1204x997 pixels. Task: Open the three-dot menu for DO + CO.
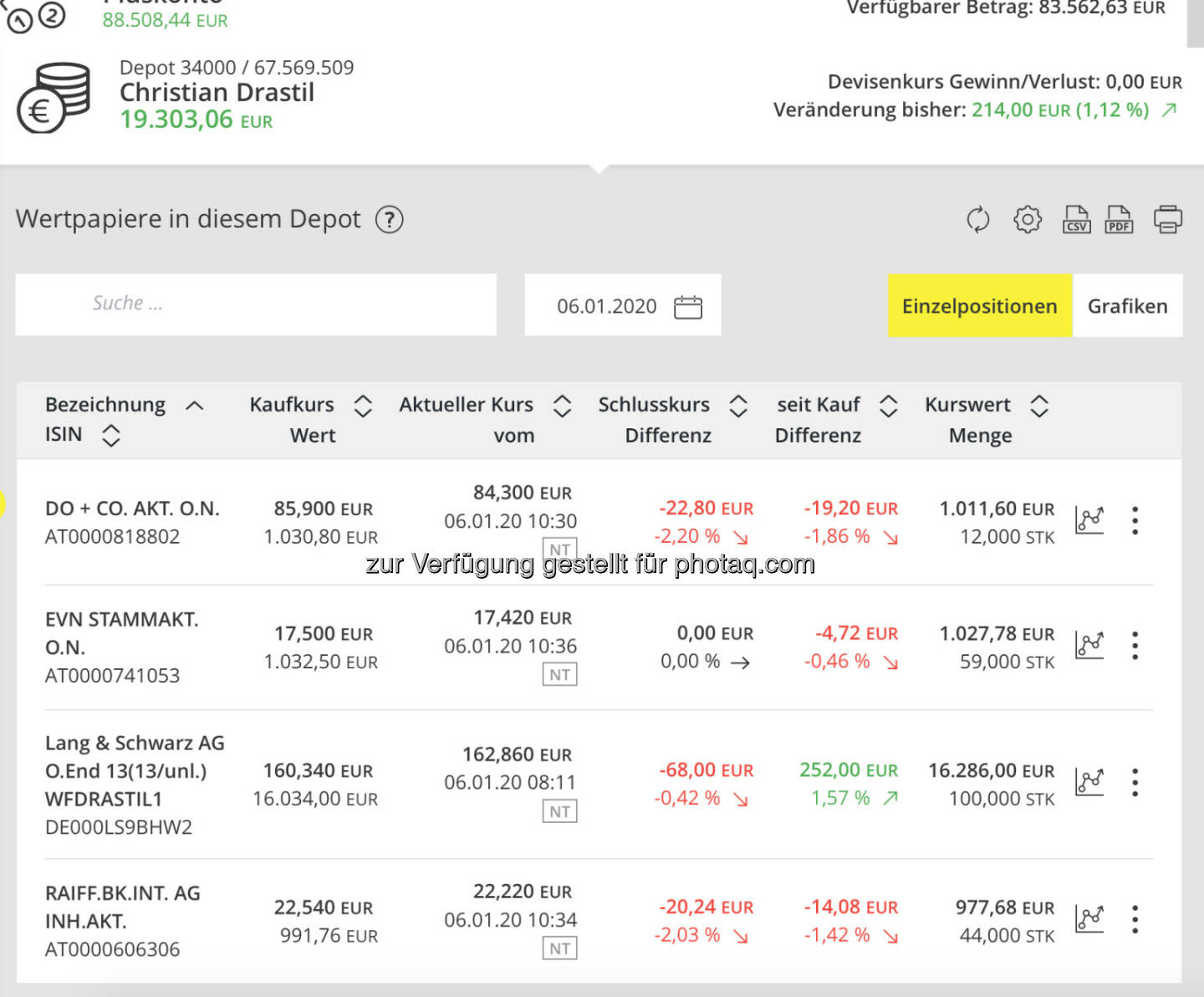tap(1135, 520)
